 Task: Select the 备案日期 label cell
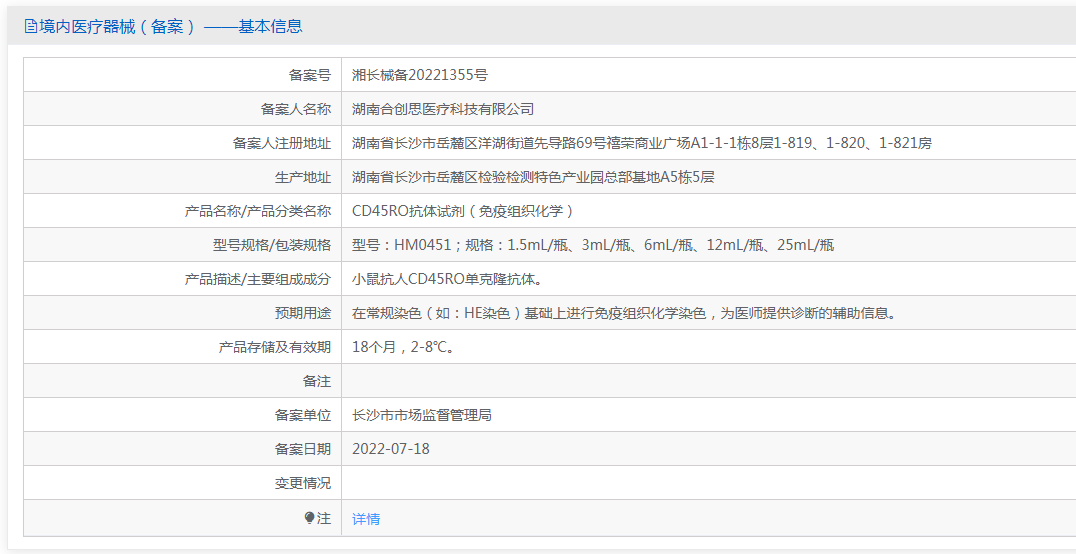[x=183, y=449]
